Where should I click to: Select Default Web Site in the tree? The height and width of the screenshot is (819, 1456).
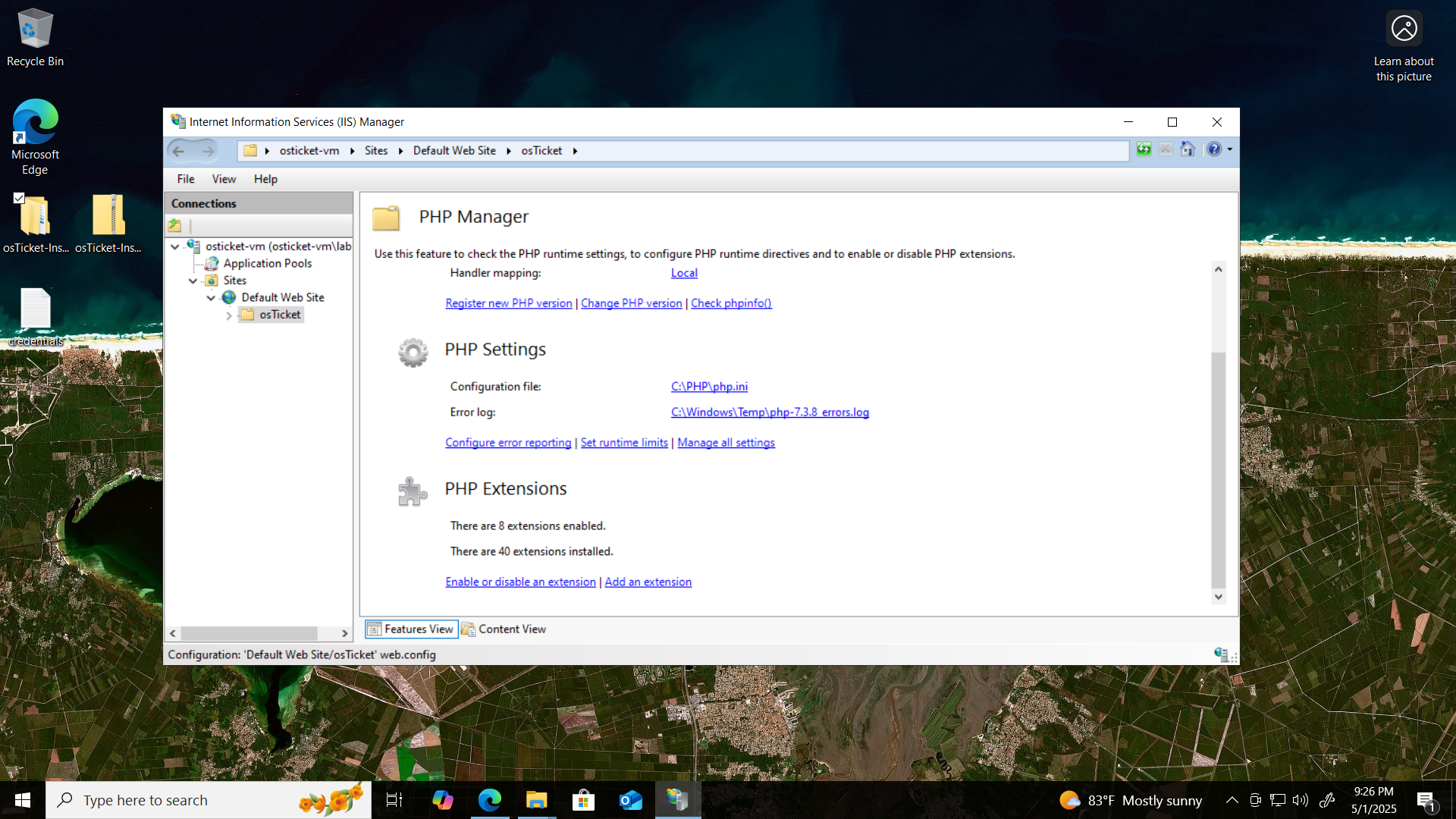tap(282, 298)
